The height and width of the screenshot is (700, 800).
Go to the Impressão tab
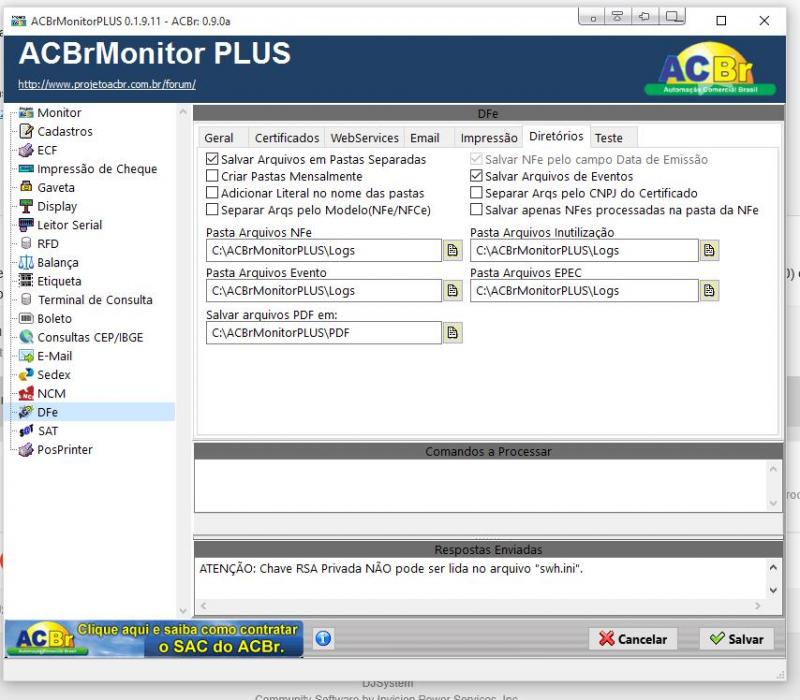tap(489, 138)
